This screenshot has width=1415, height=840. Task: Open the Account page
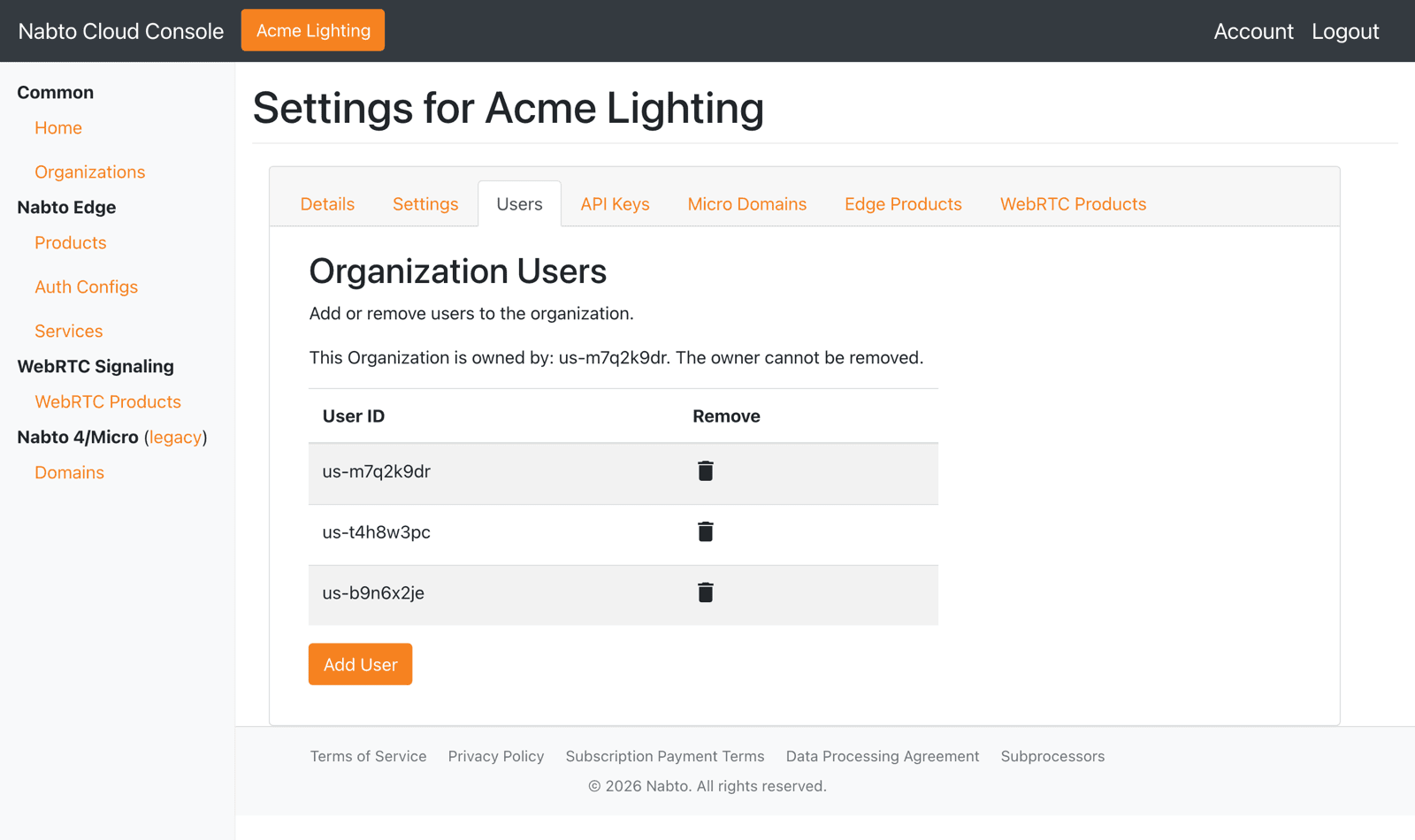[1253, 31]
